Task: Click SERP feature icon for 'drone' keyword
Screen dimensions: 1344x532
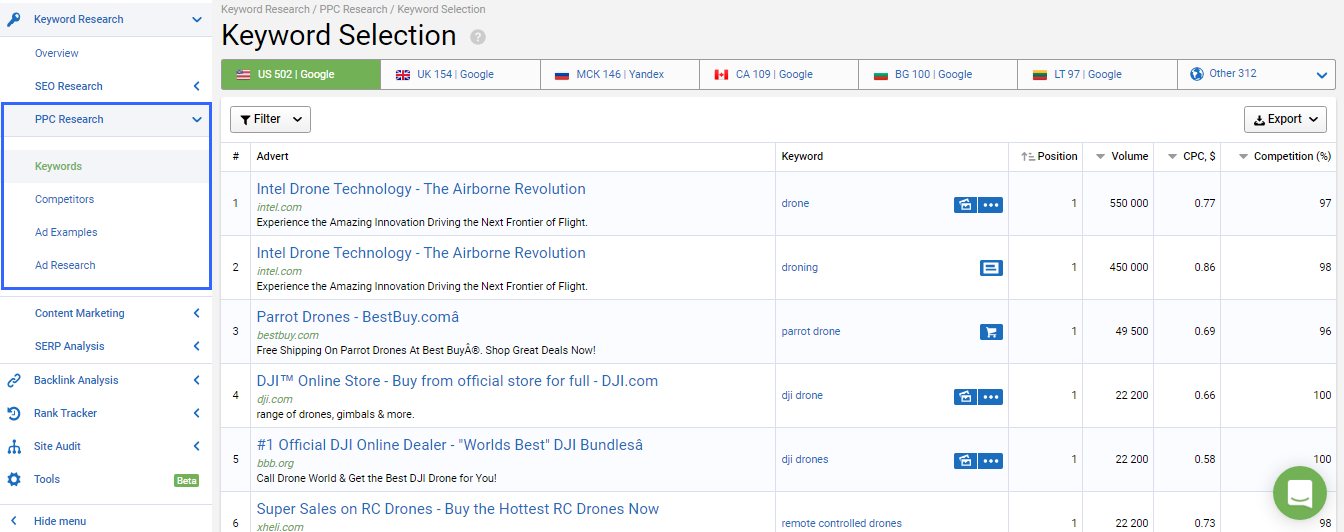Action: pyautogui.click(x=965, y=204)
